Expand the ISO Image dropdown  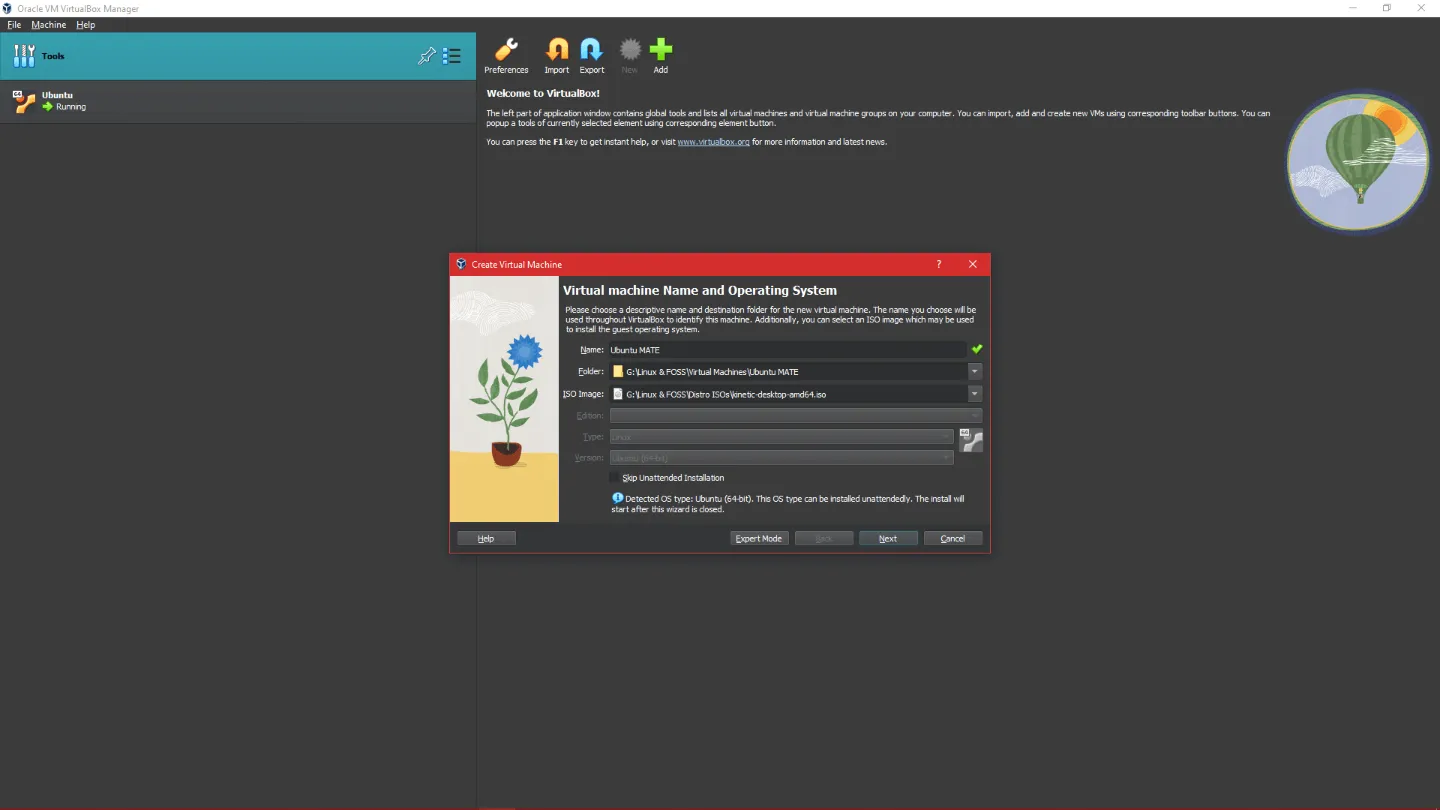click(974, 393)
